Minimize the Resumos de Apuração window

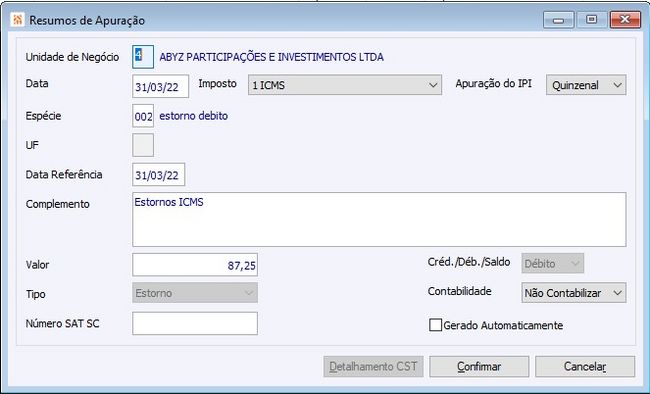[x=558, y=20]
